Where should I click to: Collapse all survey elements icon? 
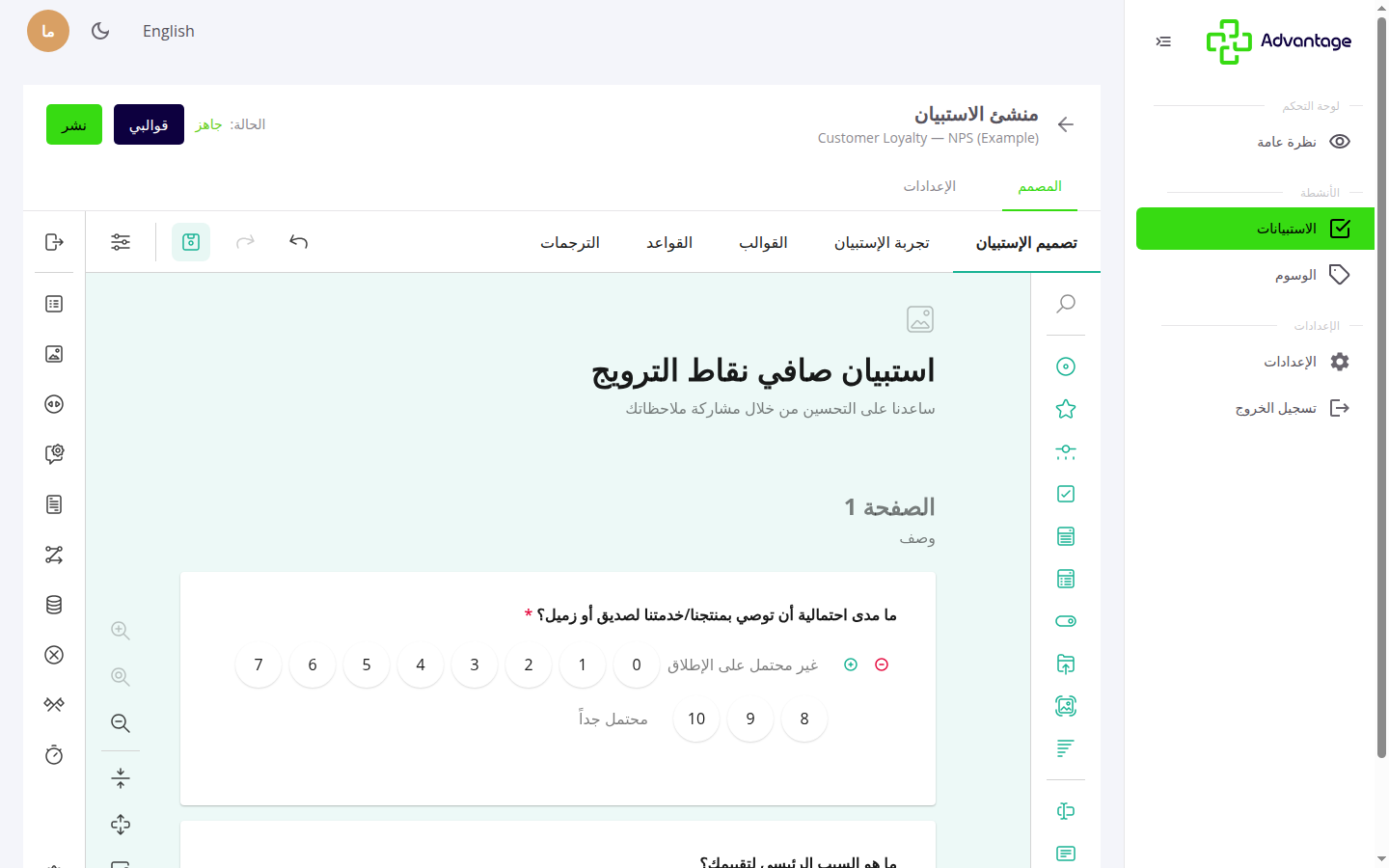tap(121, 778)
